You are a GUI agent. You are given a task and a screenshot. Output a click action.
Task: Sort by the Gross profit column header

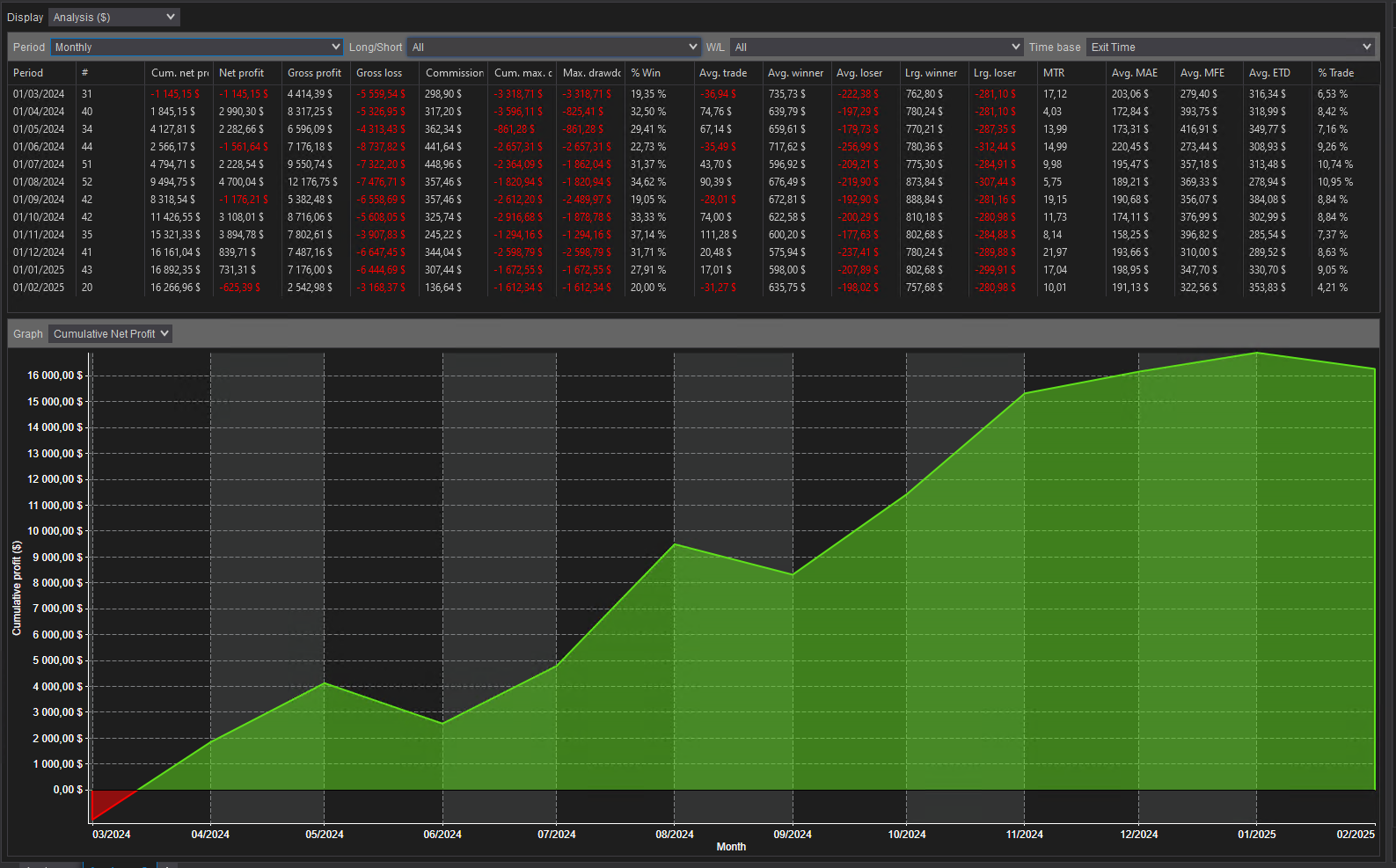(316, 73)
